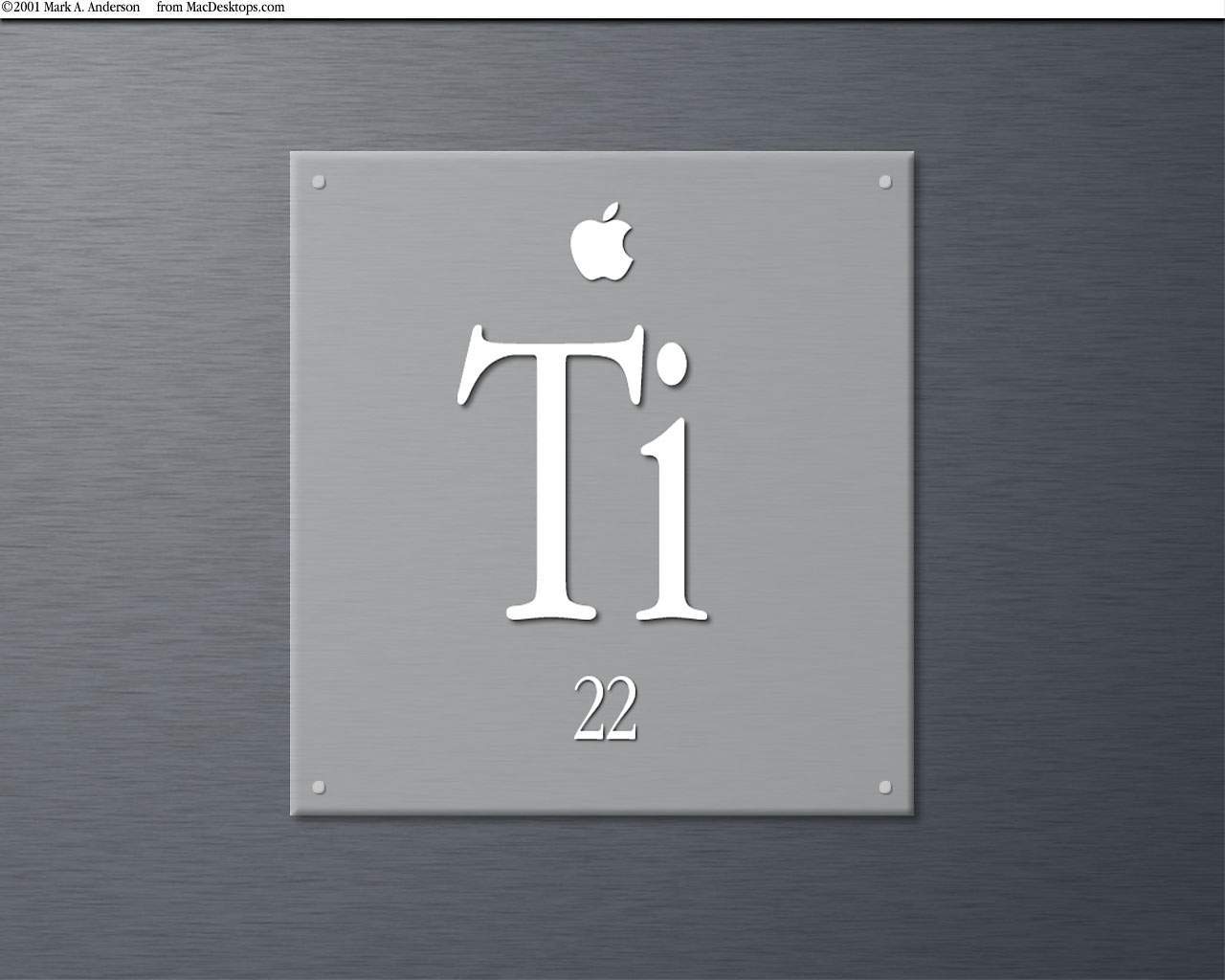
Task: Click the top-right rivet on the plate
Action: click(885, 182)
